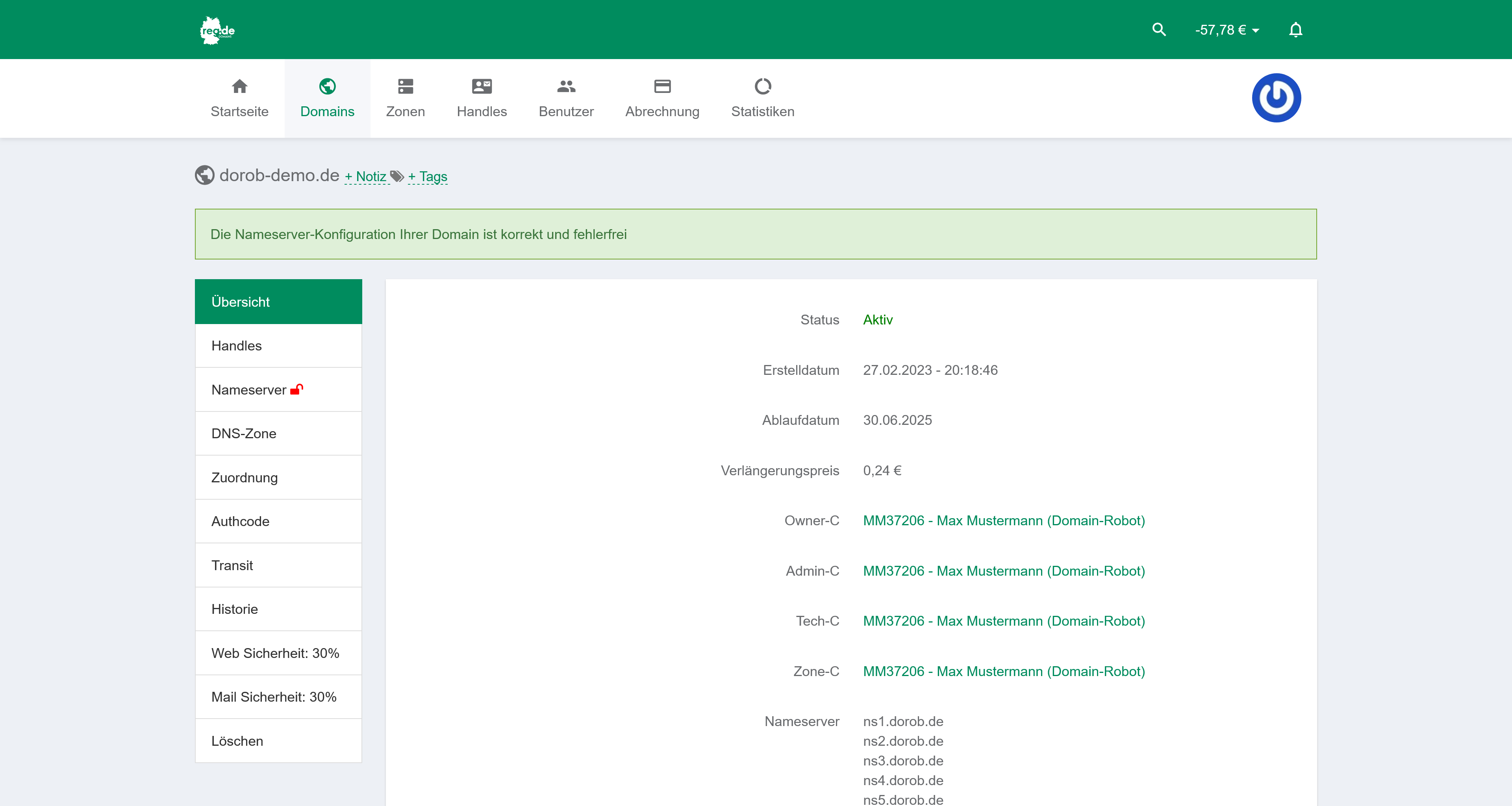
Task: Click the search magnifier icon
Action: tap(1159, 29)
